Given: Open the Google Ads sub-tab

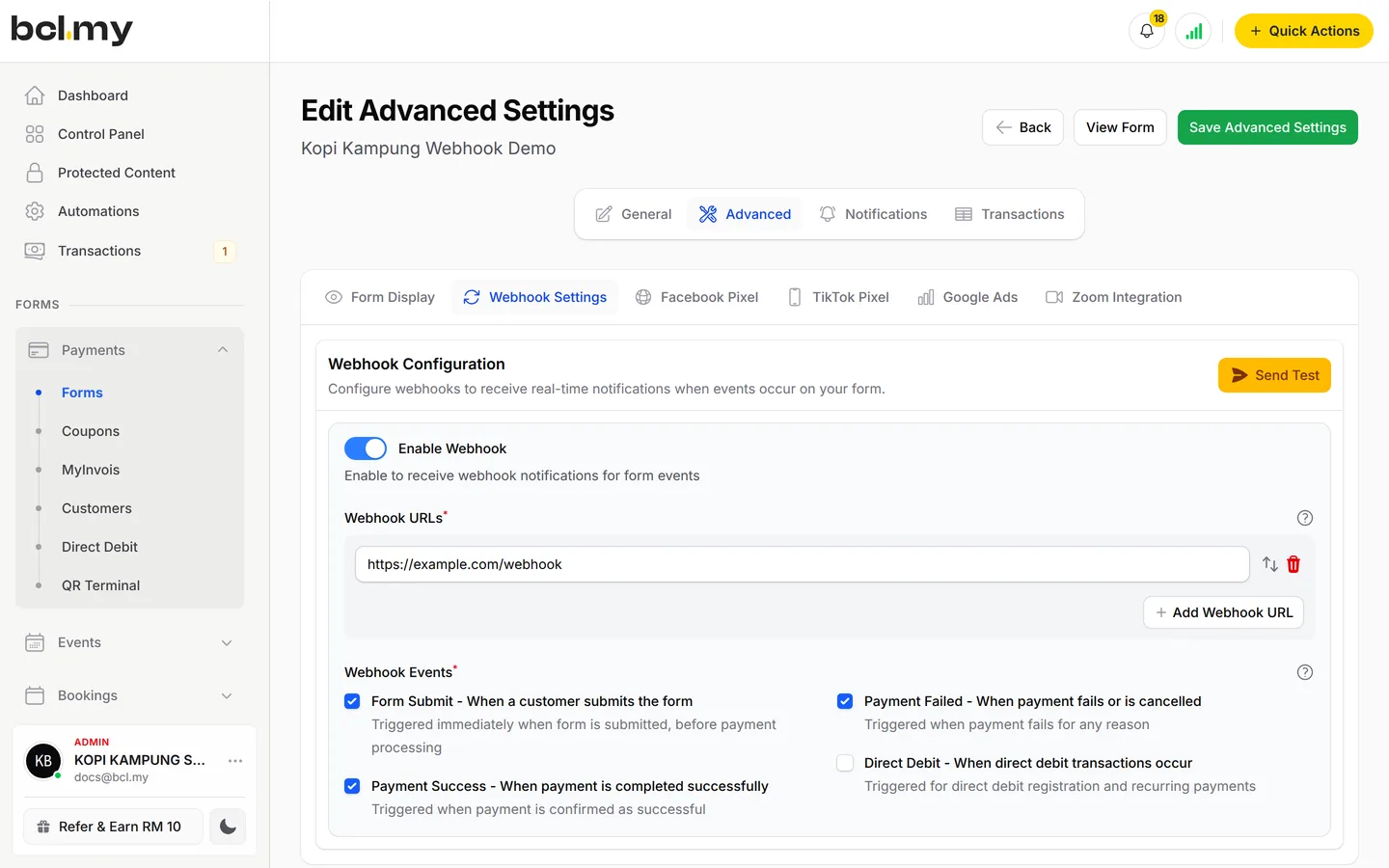Looking at the screenshot, I should point(967,297).
